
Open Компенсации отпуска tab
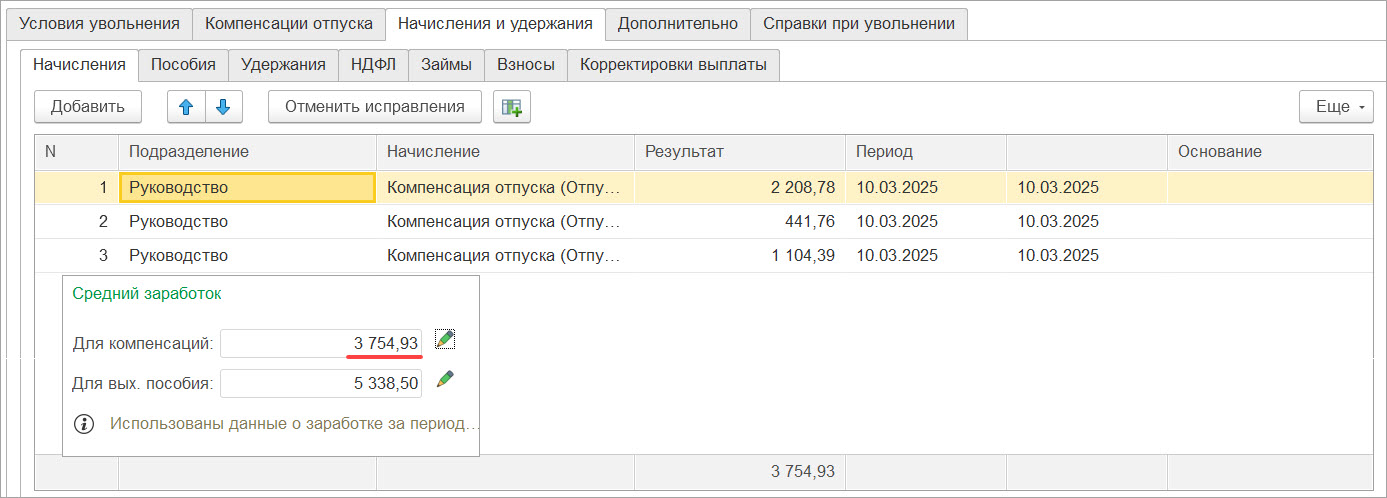click(289, 23)
